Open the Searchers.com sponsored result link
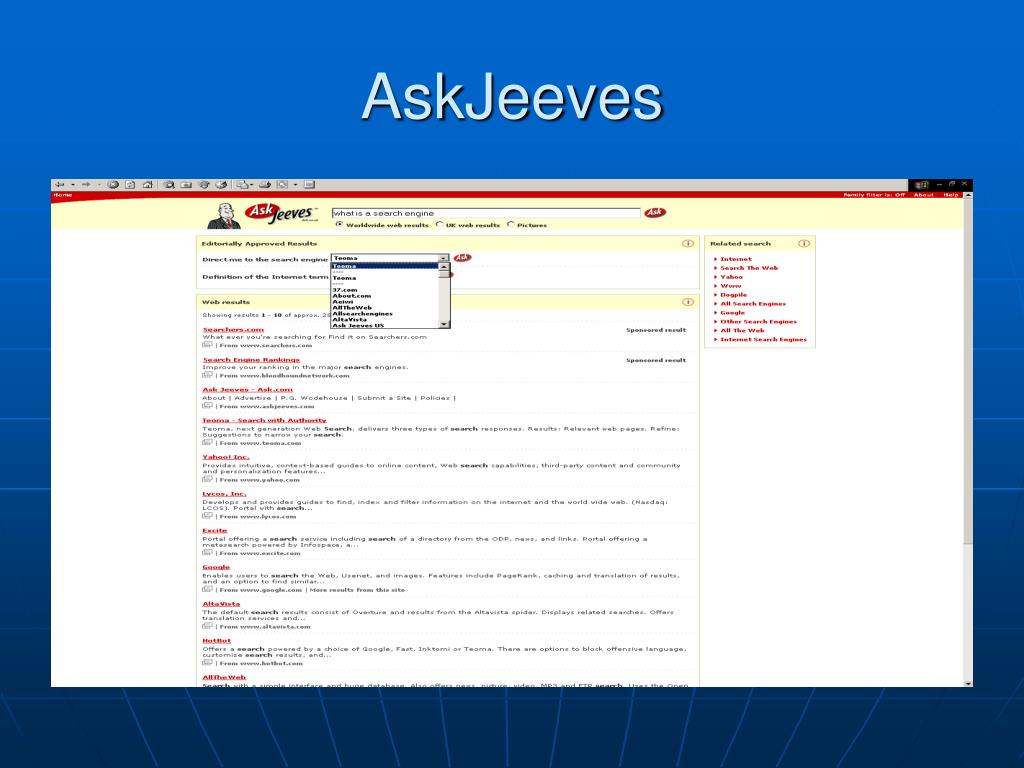The image size is (1024, 768). point(233,330)
